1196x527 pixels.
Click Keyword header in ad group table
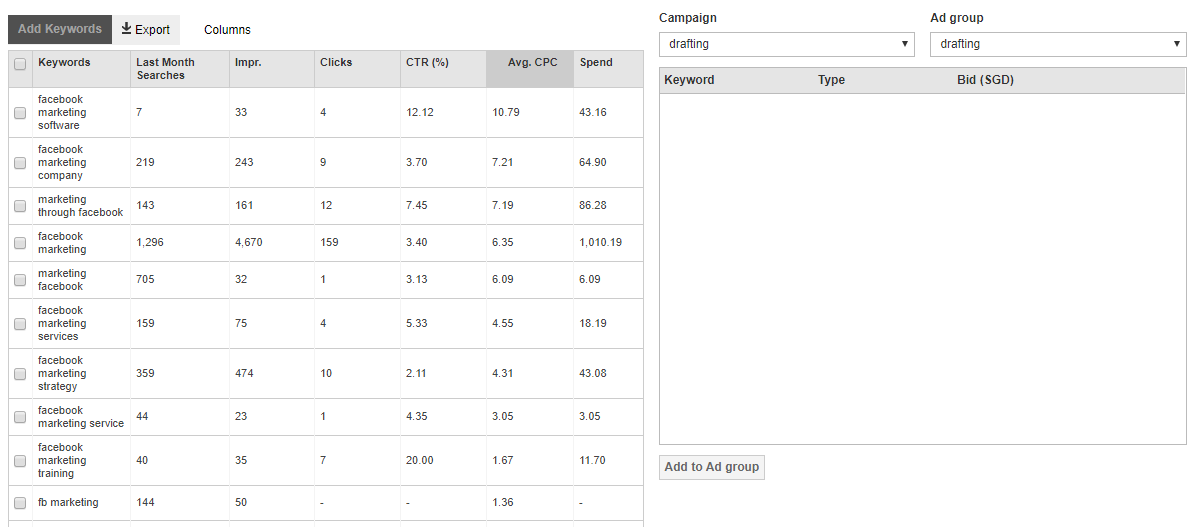click(690, 79)
